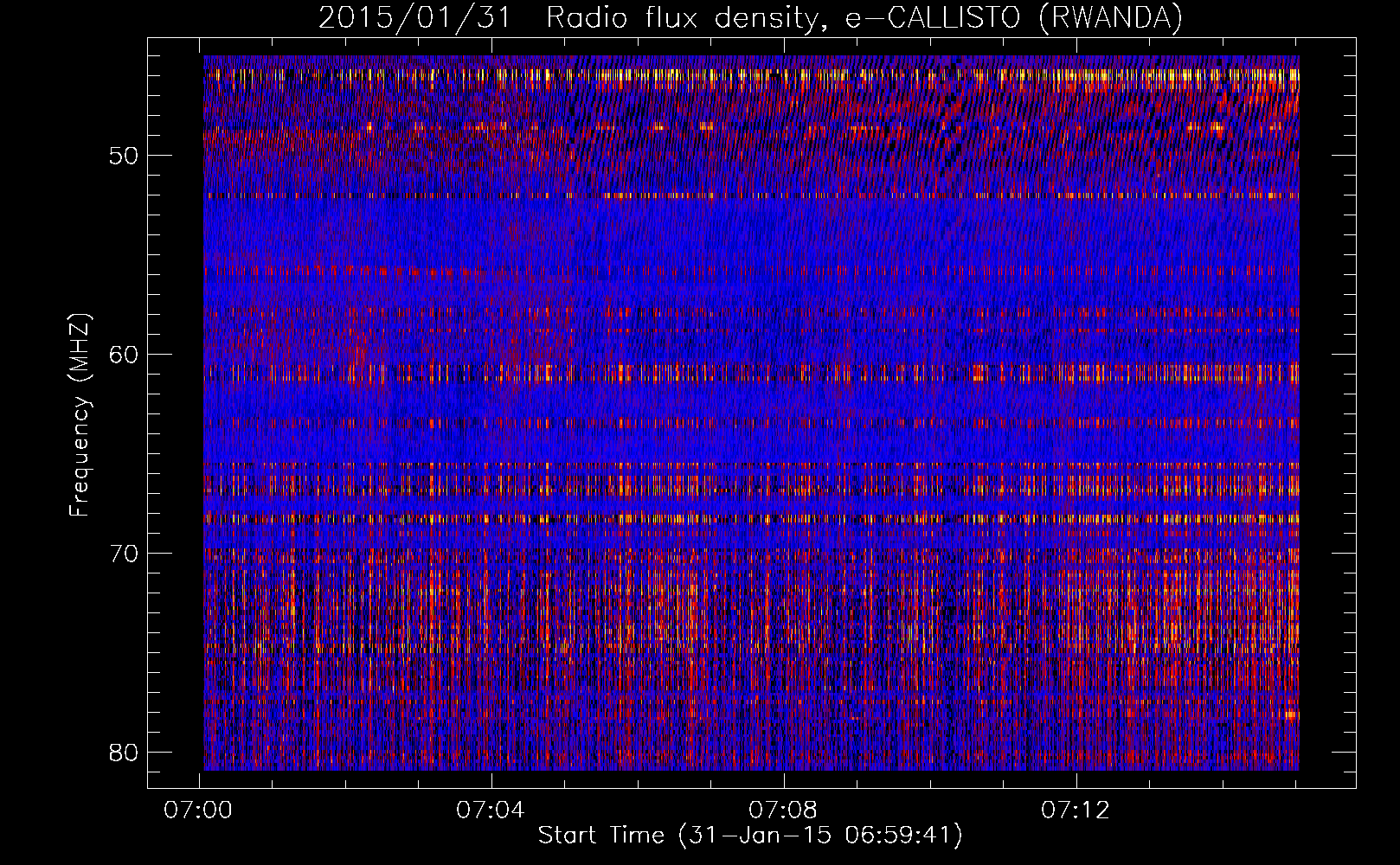Click the "Frequency (MHZ)" axis label

pyautogui.click(x=80, y=415)
